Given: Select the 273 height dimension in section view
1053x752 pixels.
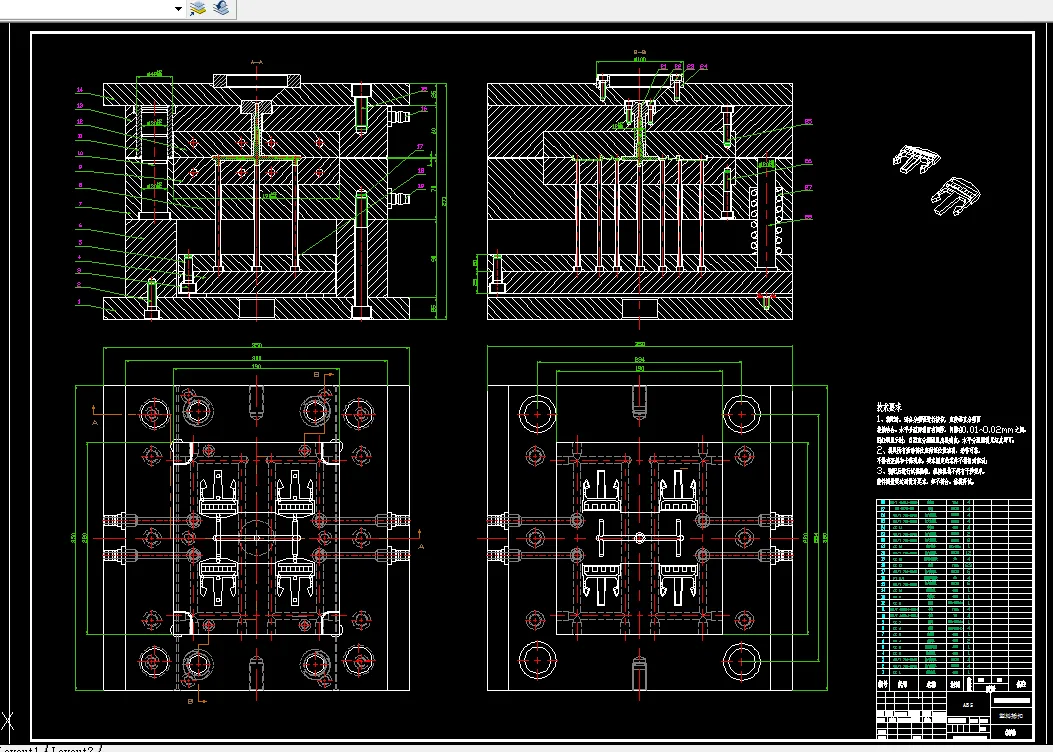Looking at the screenshot, I should [x=444, y=201].
